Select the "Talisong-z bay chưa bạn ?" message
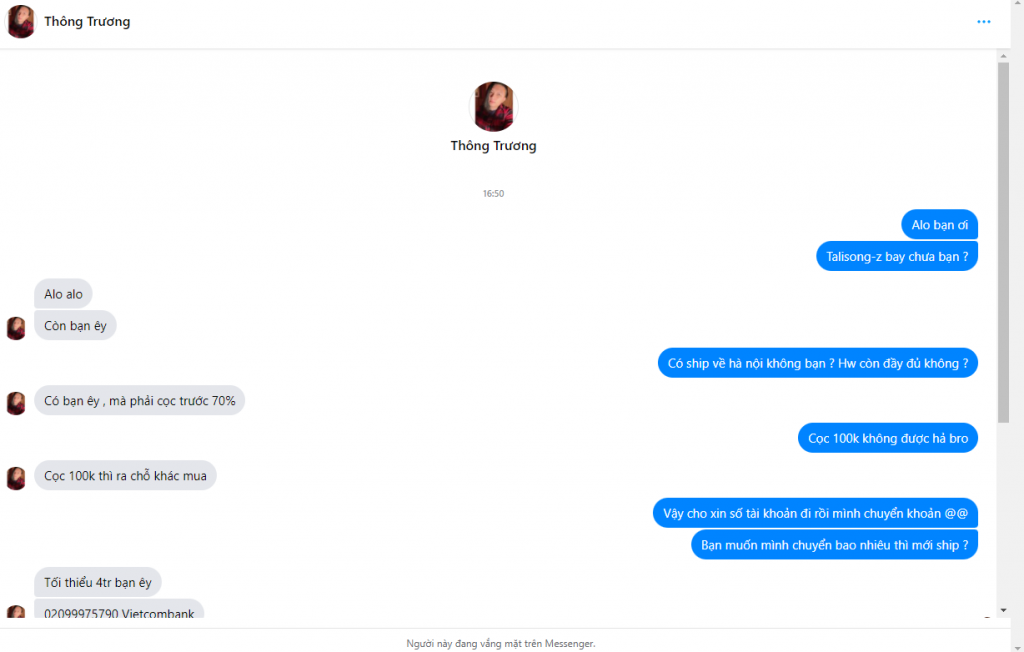This screenshot has width=1024, height=652. click(x=897, y=256)
